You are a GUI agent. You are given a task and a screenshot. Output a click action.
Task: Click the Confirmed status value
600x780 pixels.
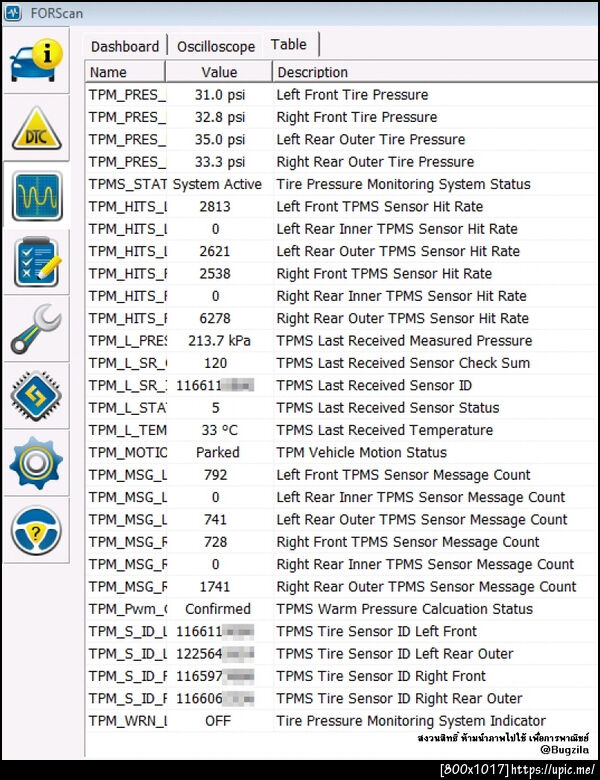[x=217, y=609]
